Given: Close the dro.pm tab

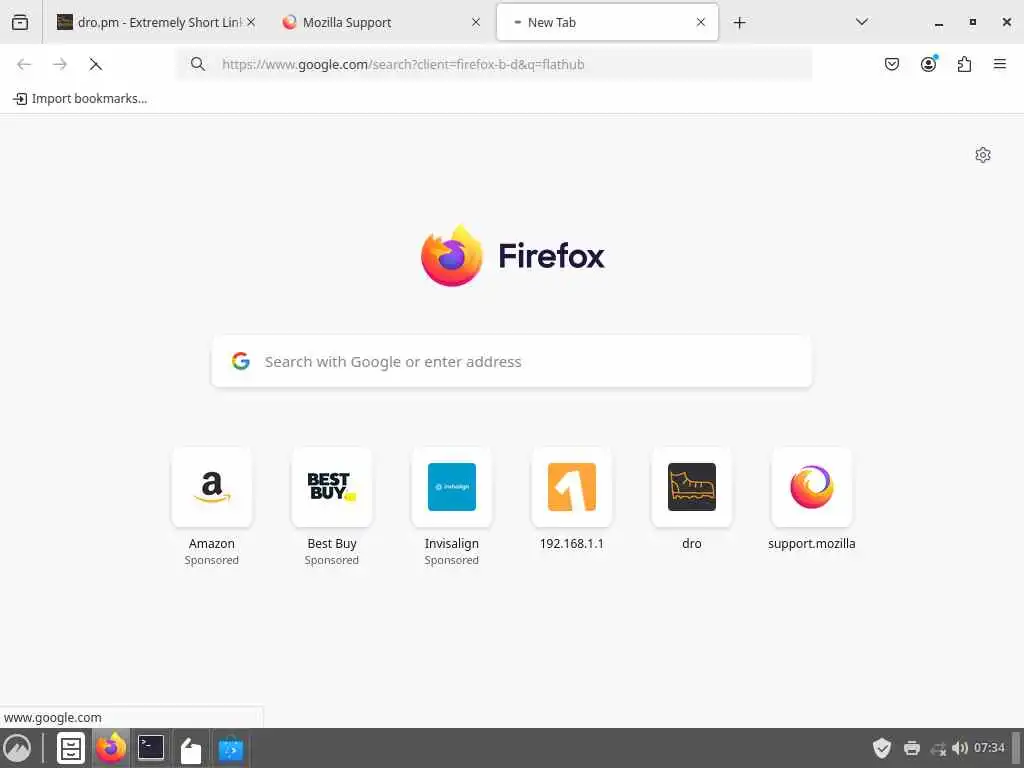Looking at the screenshot, I should [251, 22].
